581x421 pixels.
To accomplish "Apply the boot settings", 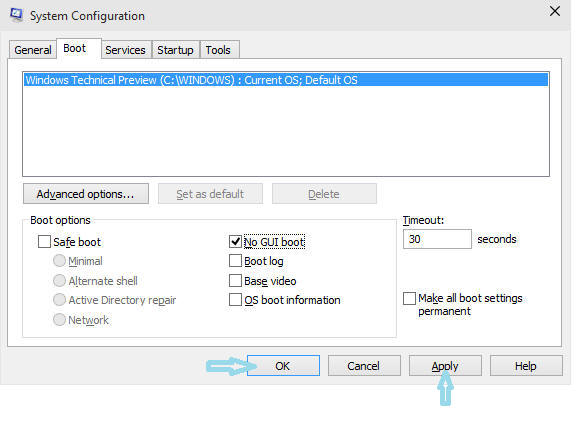I will pyautogui.click(x=445, y=366).
